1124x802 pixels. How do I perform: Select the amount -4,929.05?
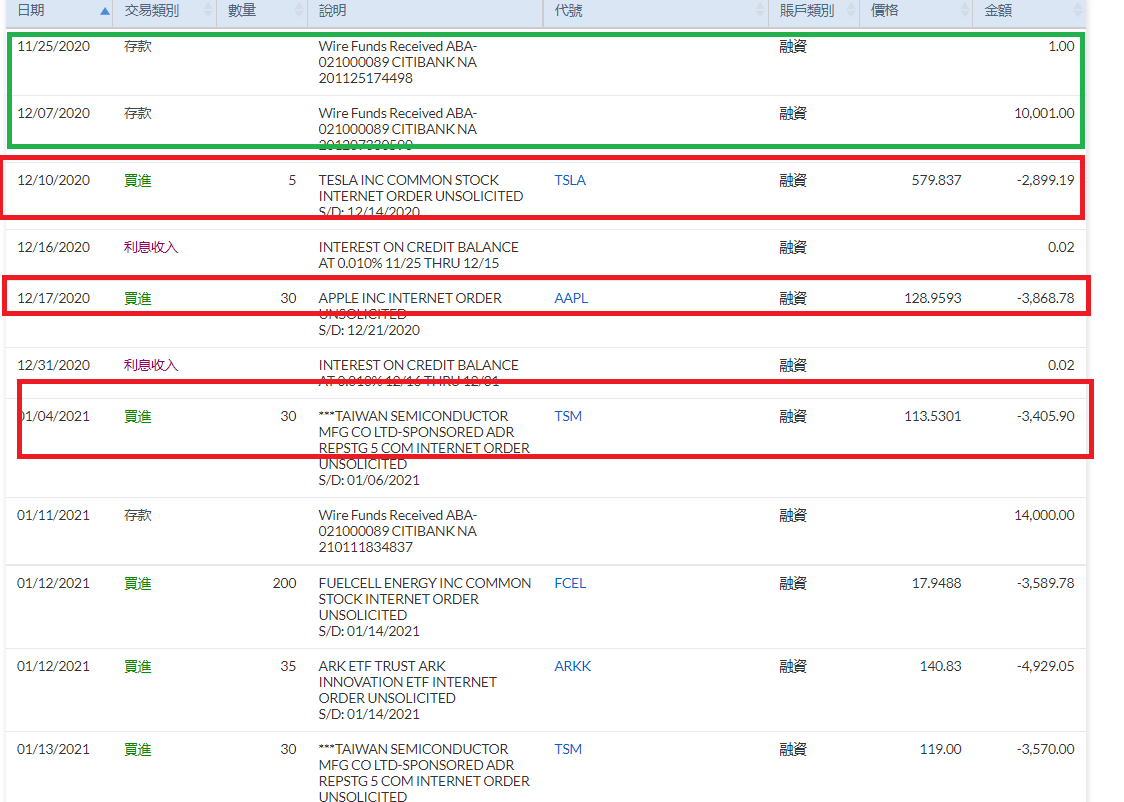pos(1046,667)
